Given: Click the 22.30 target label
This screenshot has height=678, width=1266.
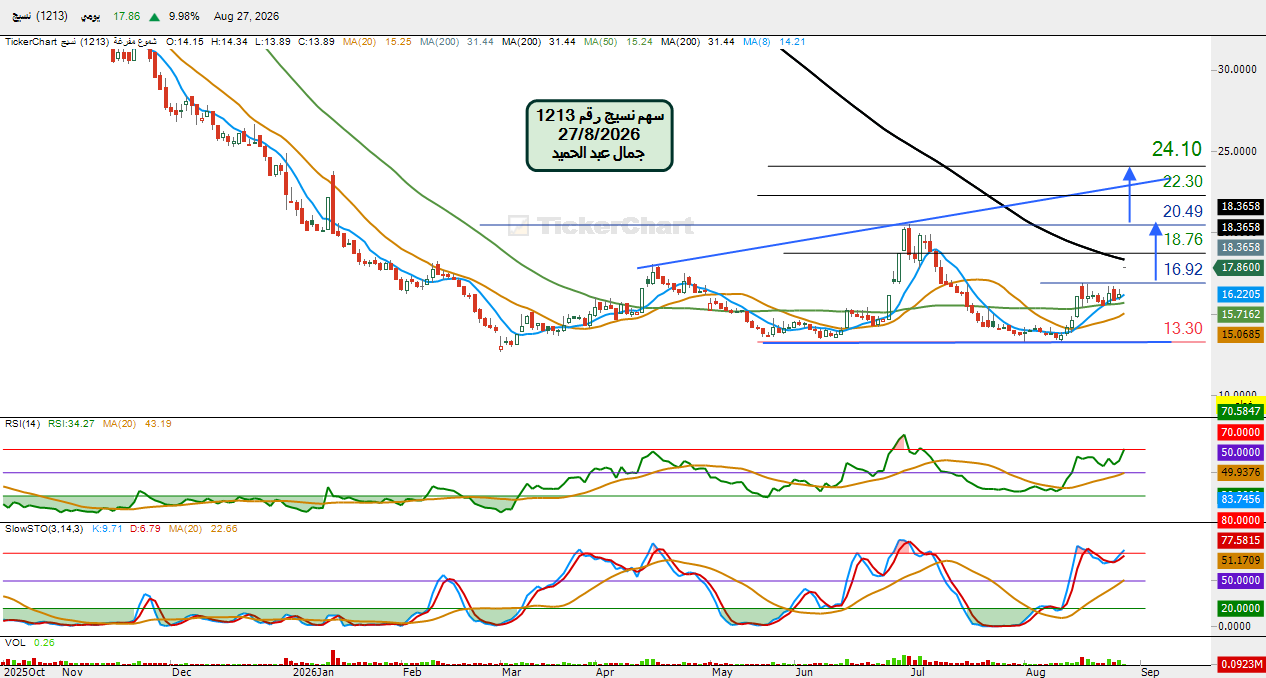Looking at the screenshot, I should click(1181, 181).
